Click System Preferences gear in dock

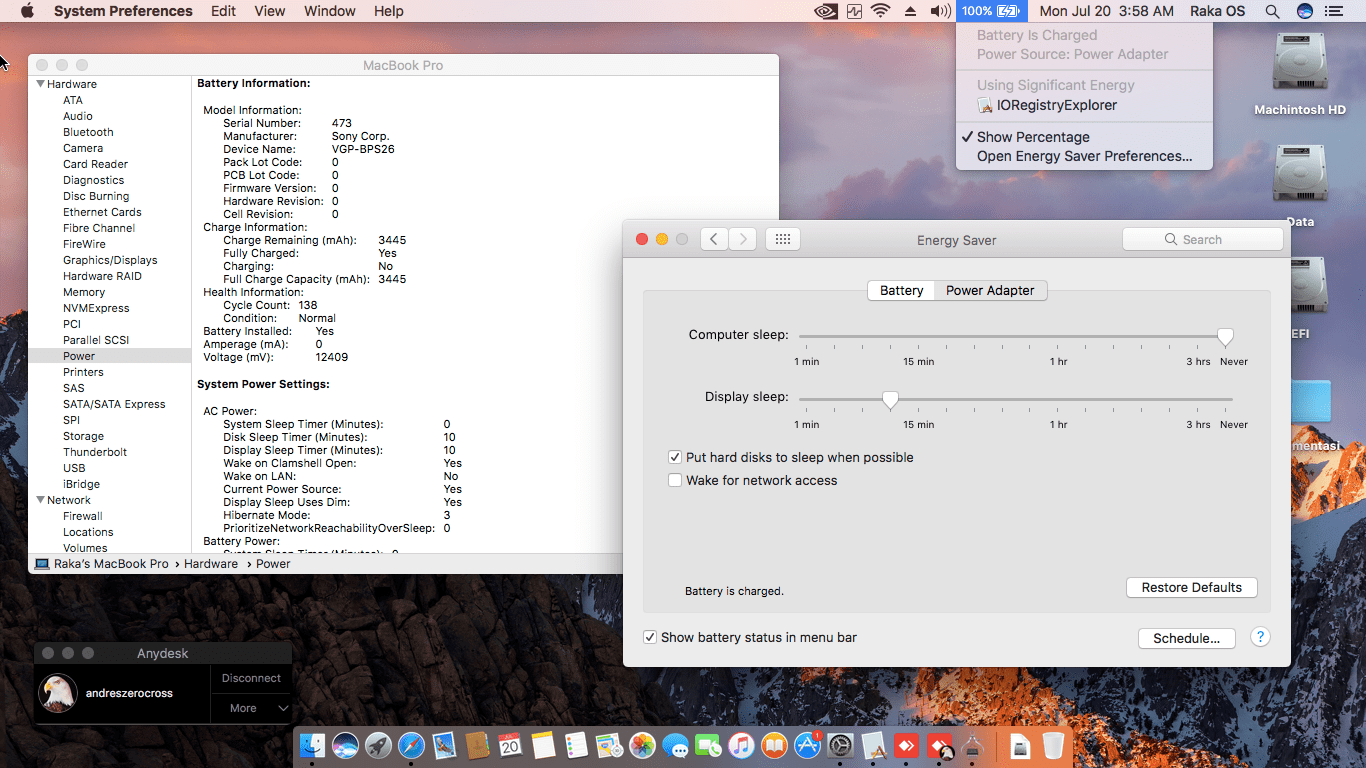click(840, 745)
